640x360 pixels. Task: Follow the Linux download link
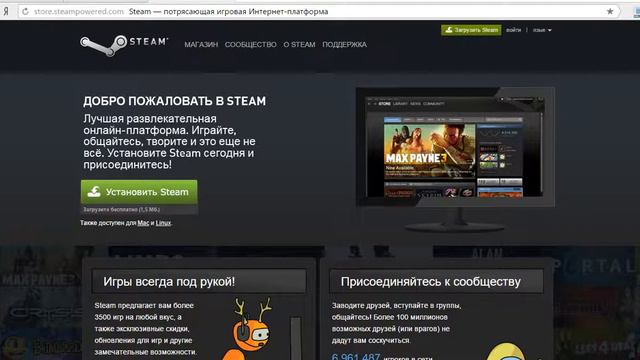[163, 223]
